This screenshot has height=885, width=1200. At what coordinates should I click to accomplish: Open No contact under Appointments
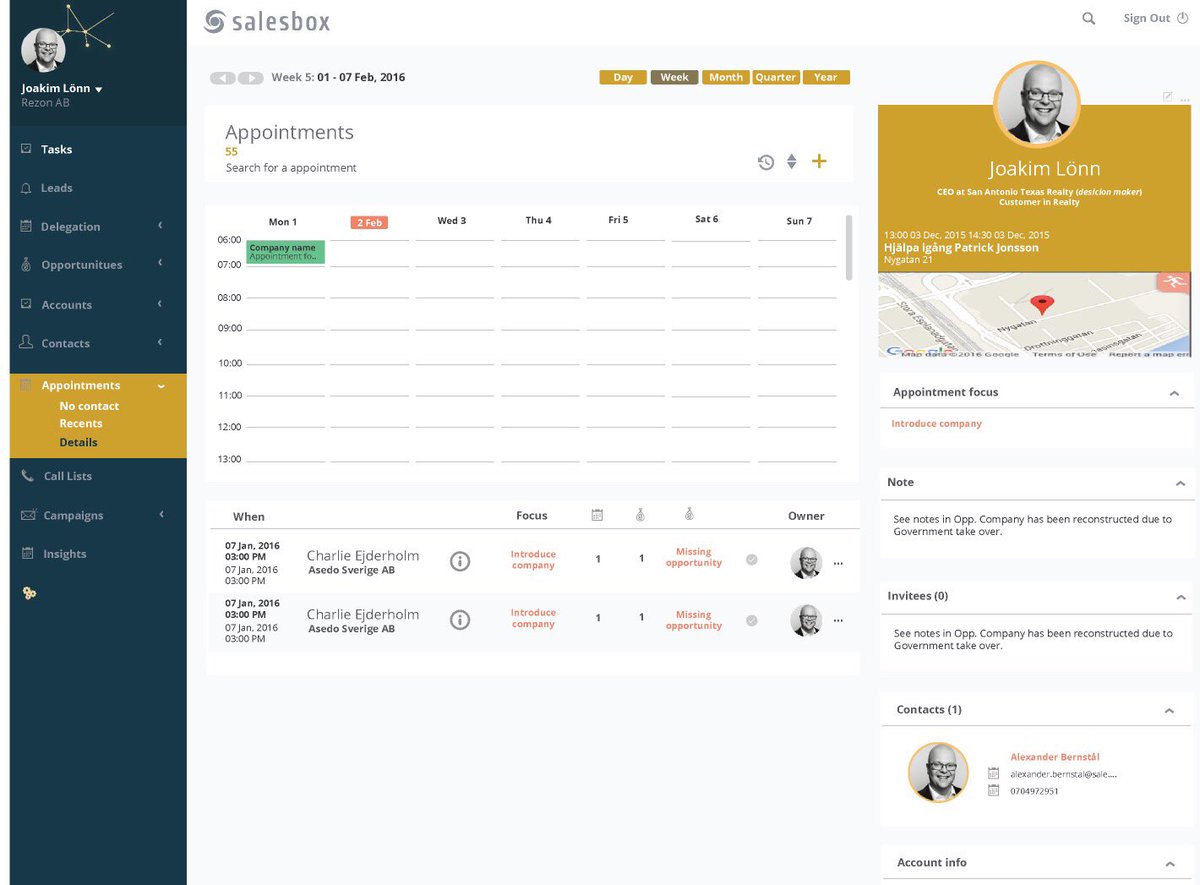[89, 406]
